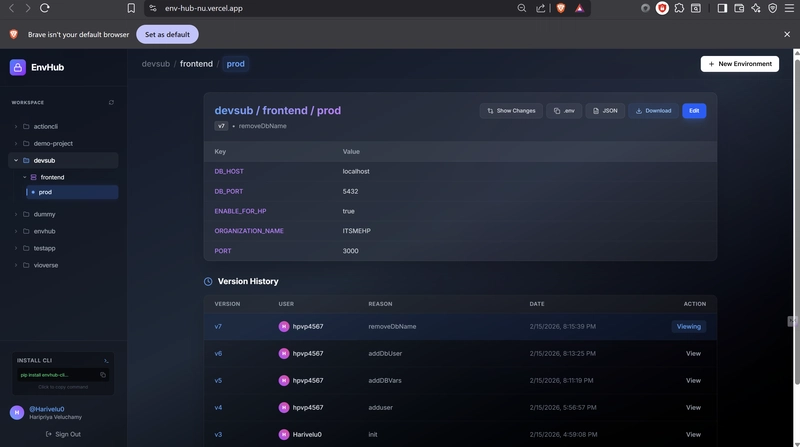Click frontend in the breadcrumb
This screenshot has width=800, height=447.
[x=196, y=64]
